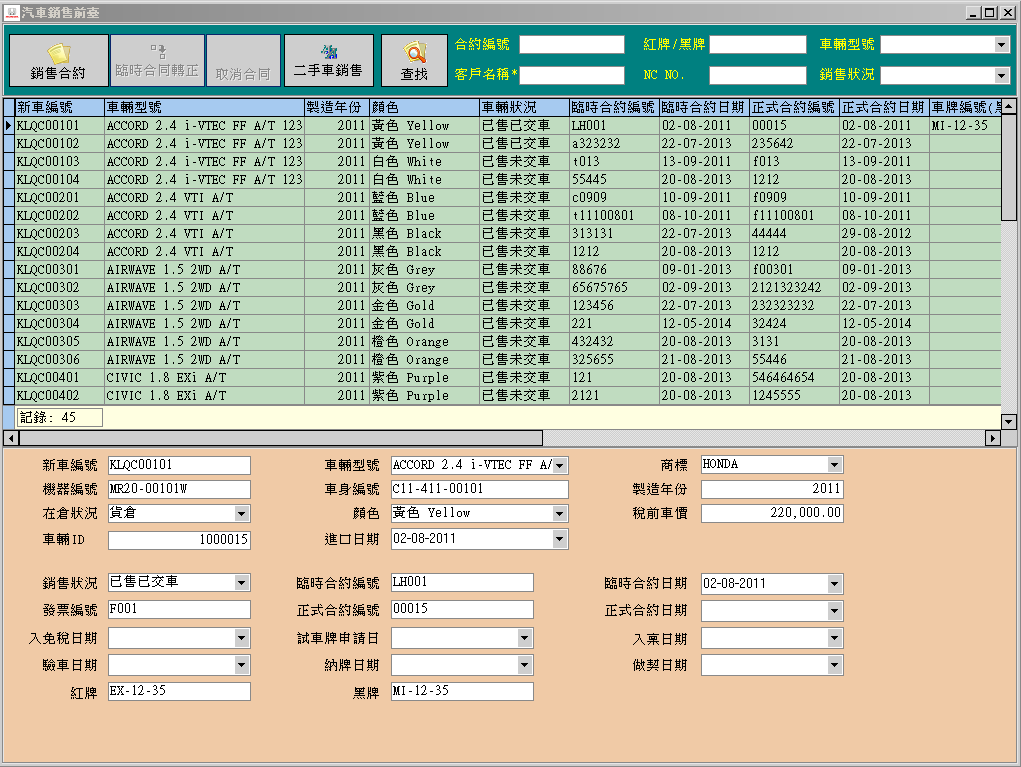
Task: Open the 銷售狀況 filter dropdown at top
Action: pyautogui.click(x=1002, y=76)
